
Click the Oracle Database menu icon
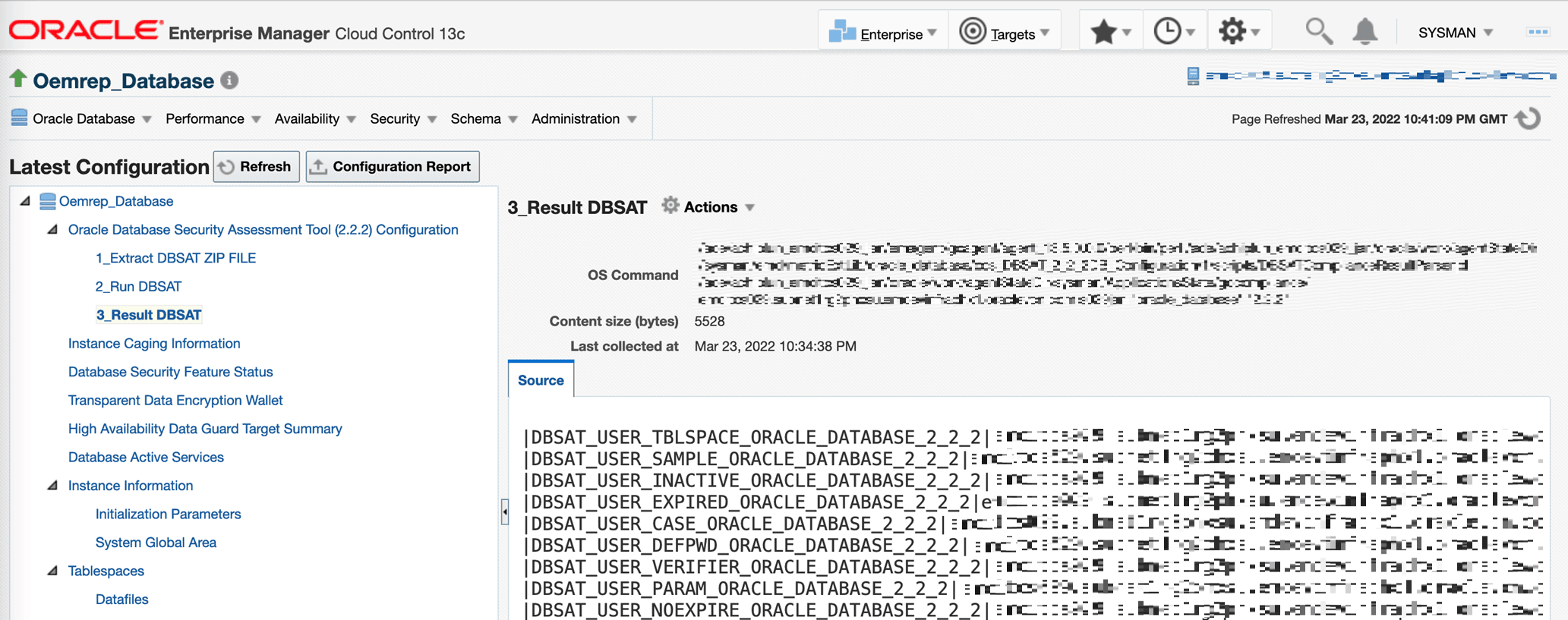coord(19,118)
